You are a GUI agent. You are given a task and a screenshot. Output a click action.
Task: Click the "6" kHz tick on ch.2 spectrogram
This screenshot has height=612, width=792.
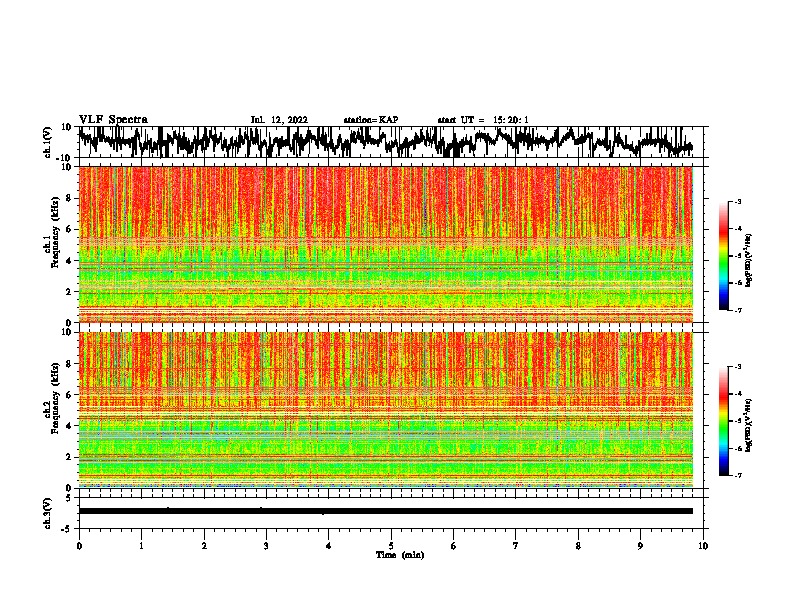[69, 395]
